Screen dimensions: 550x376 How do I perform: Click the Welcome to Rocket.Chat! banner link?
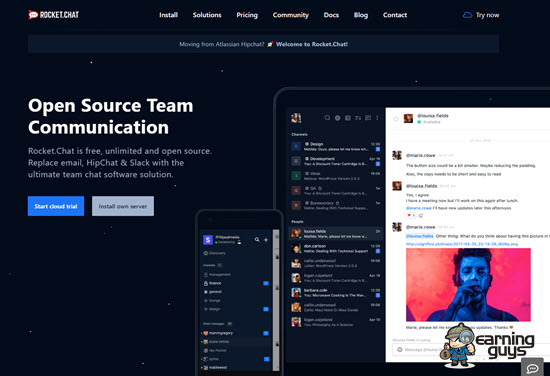pyautogui.click(x=312, y=44)
